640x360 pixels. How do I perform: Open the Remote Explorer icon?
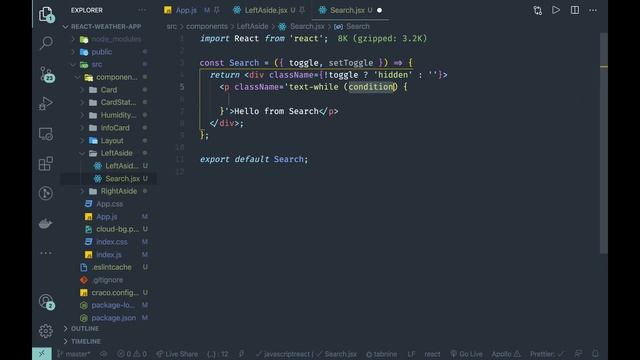click(x=46, y=134)
